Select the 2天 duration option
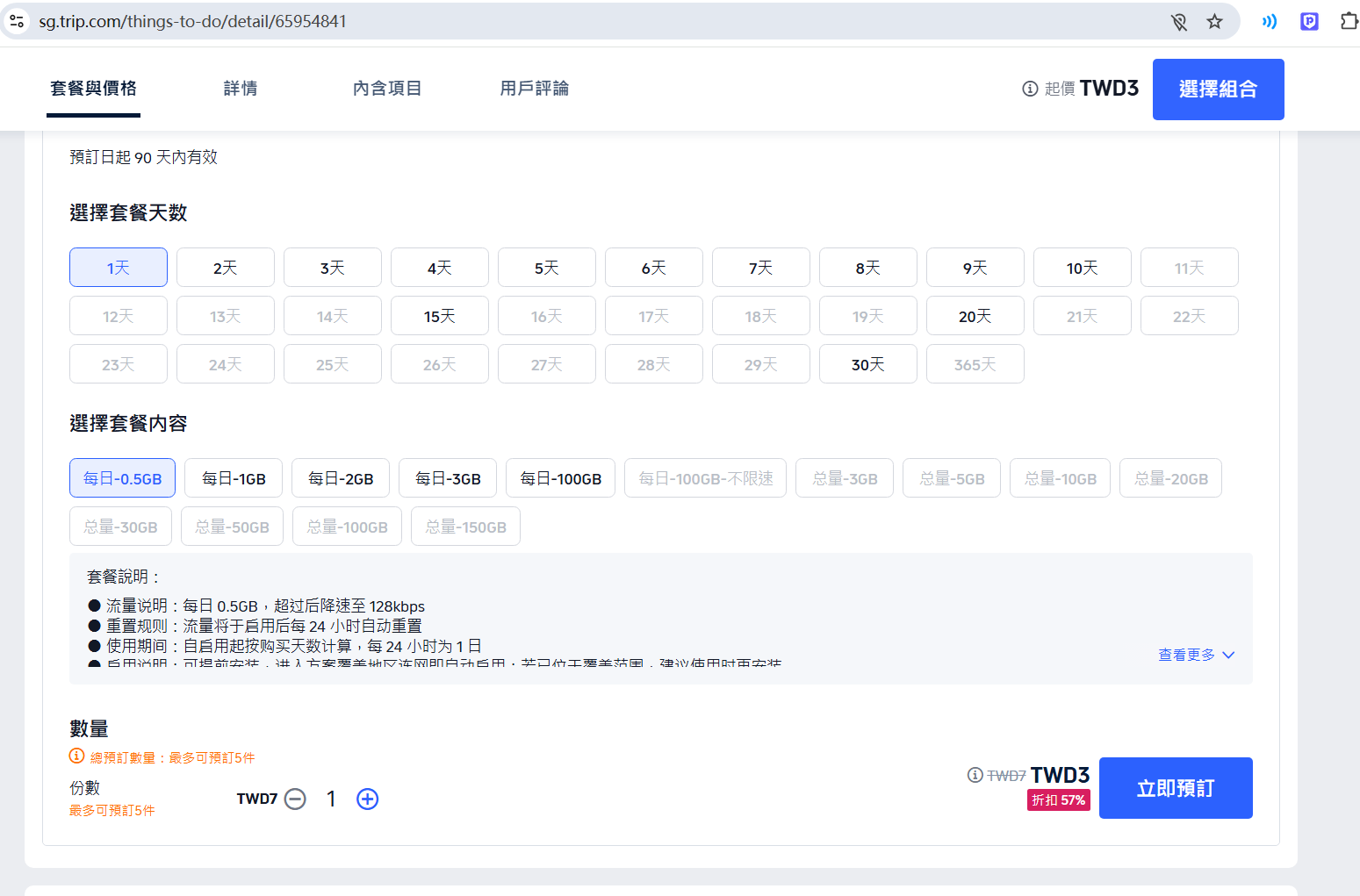 pos(226,267)
